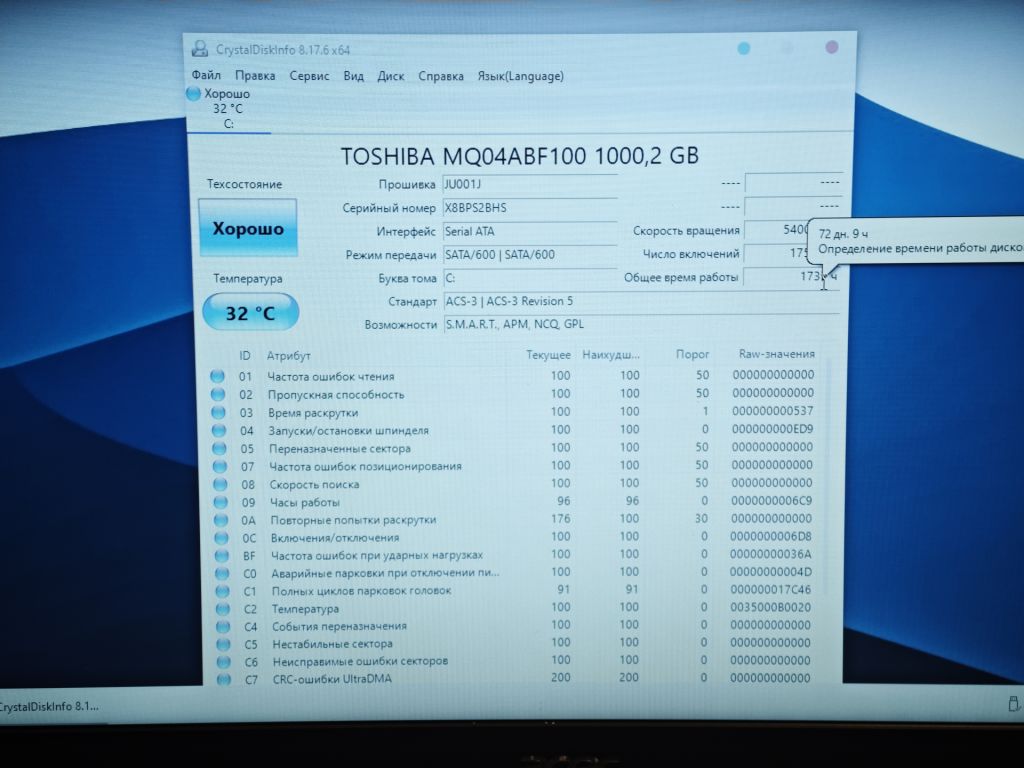Click the status icon for Полных циклов парковок головок

[x=223, y=591]
